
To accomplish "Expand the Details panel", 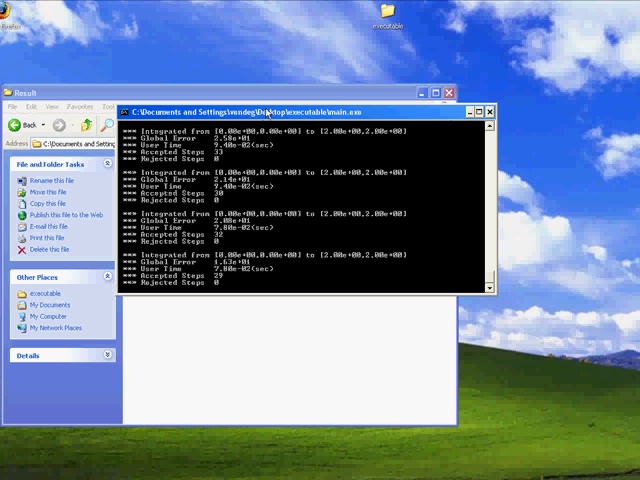I will [x=107, y=355].
